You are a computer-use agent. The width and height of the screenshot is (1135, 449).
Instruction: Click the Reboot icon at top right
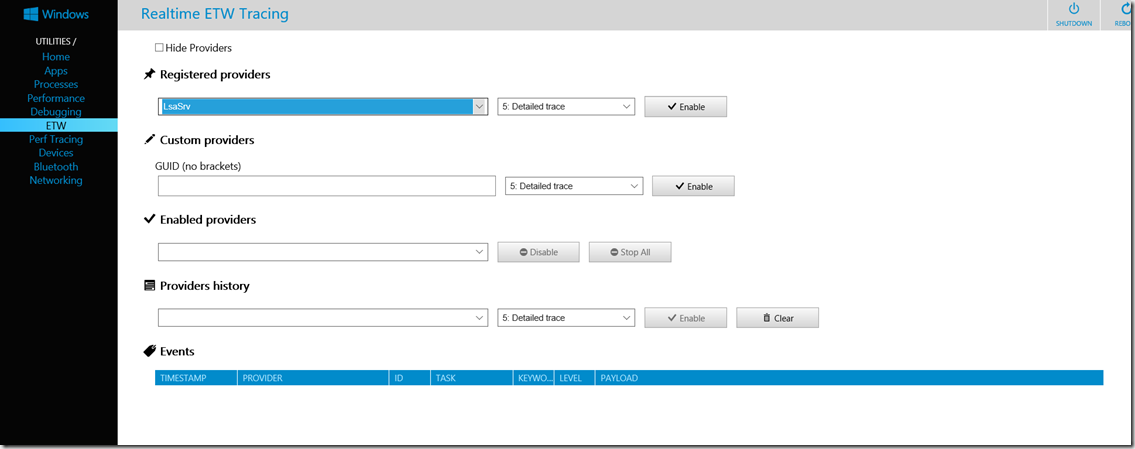point(1128,9)
